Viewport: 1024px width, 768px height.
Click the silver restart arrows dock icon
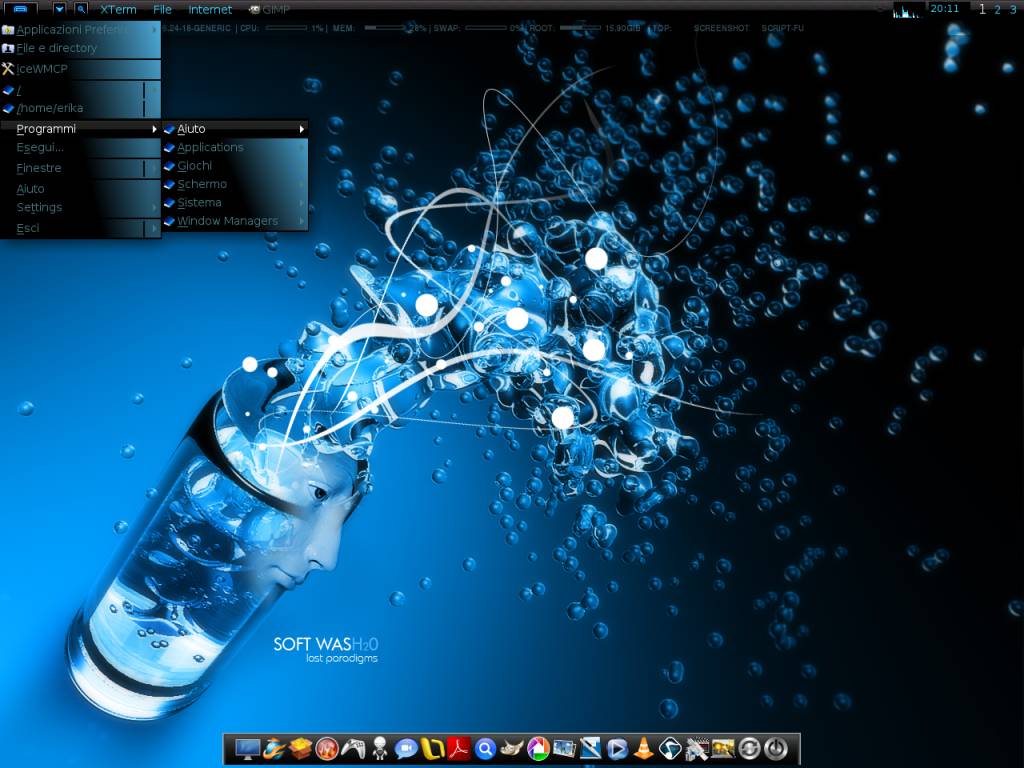point(749,748)
